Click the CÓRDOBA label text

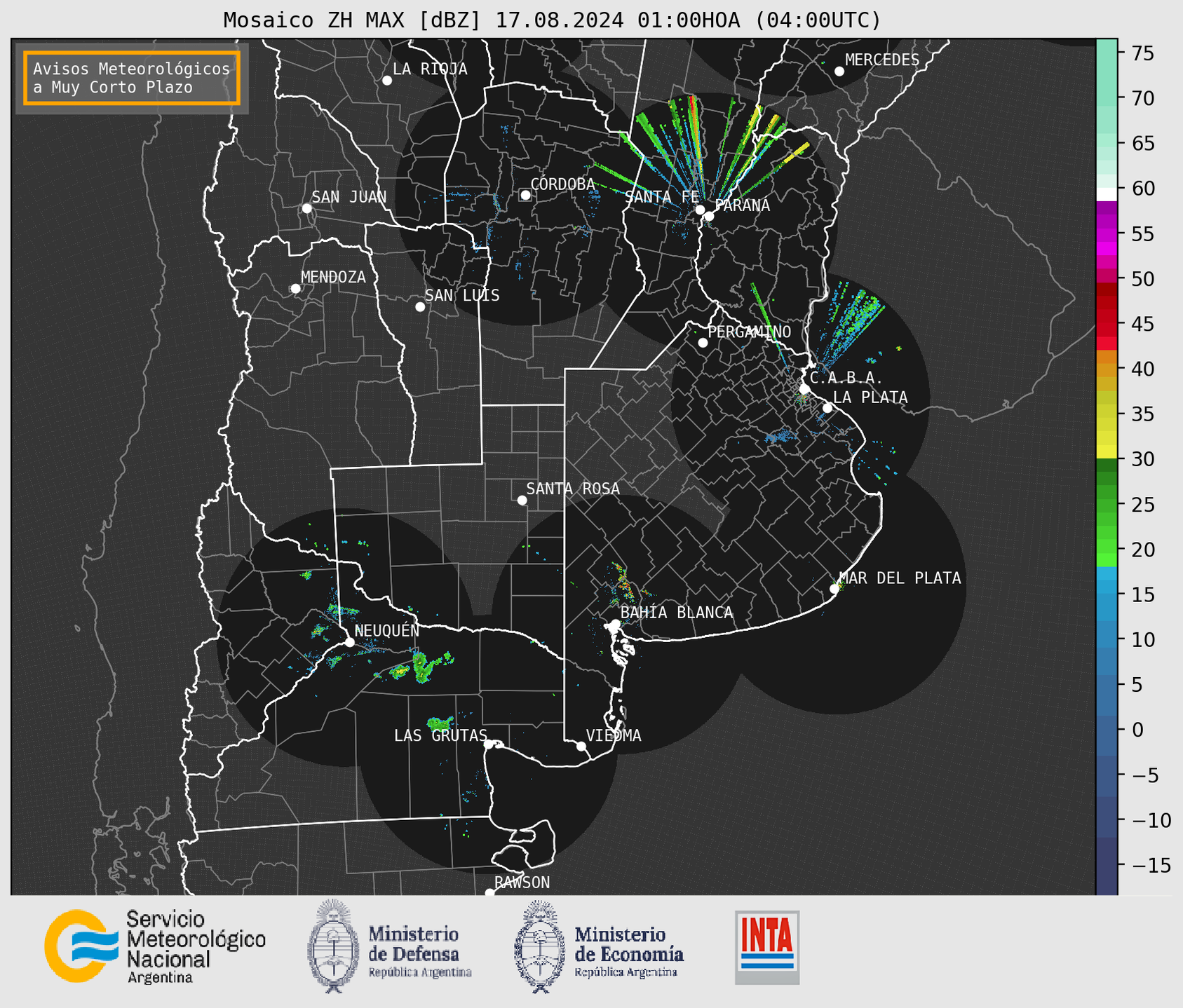click(562, 184)
